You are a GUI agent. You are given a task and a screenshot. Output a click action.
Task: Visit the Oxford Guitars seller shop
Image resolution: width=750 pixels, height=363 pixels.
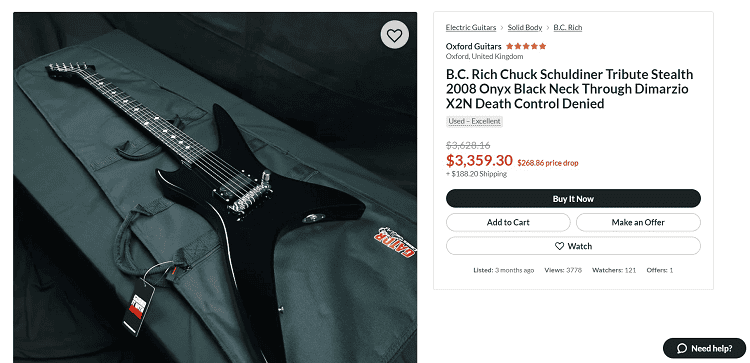click(x=474, y=46)
